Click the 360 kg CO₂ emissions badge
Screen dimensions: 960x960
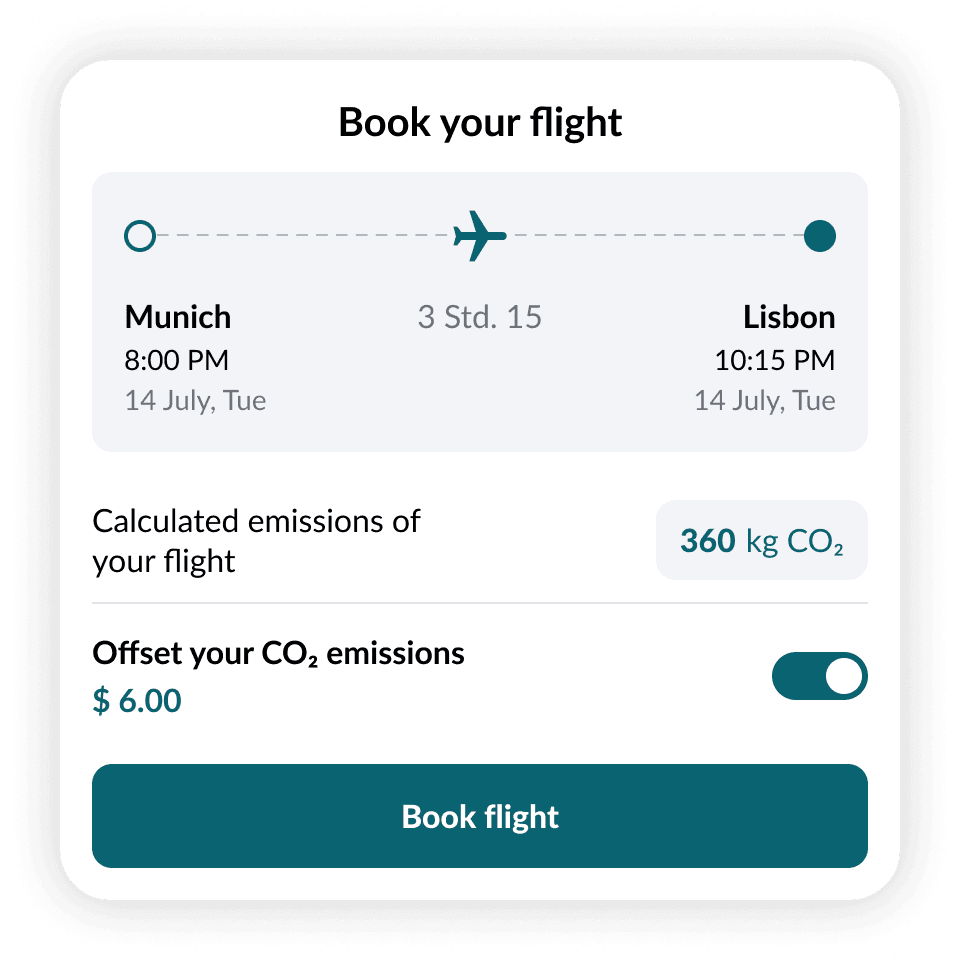tap(762, 541)
